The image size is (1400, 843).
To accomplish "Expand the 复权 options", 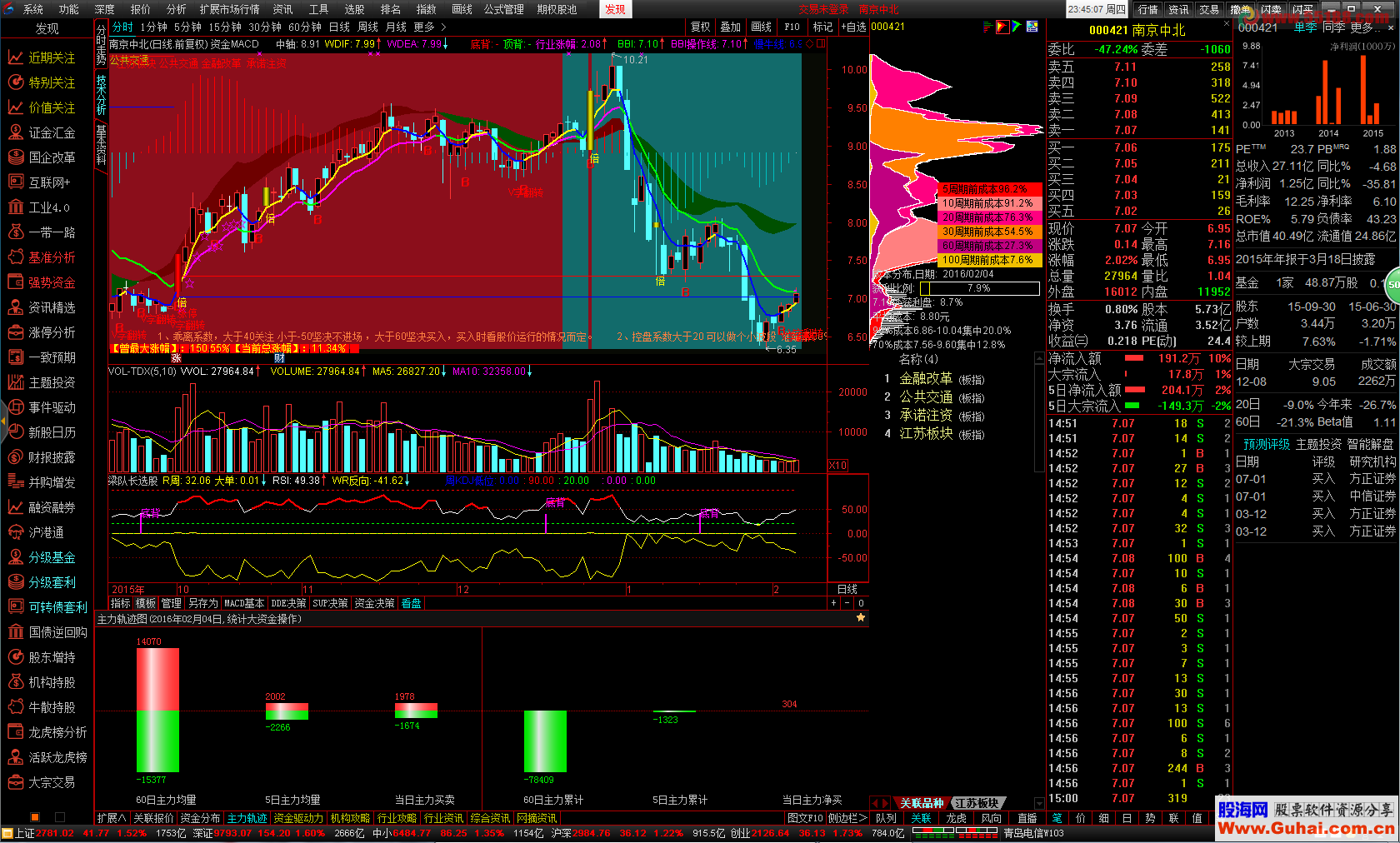I will click(x=701, y=27).
